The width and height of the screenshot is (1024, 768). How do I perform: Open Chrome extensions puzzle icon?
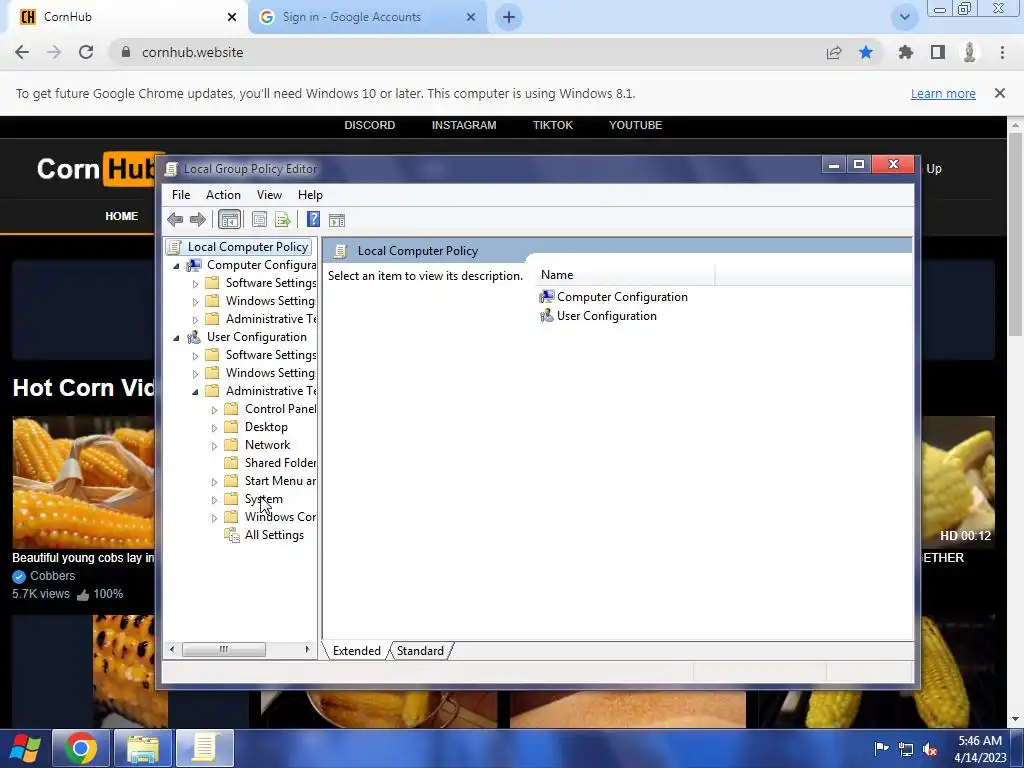(x=906, y=52)
